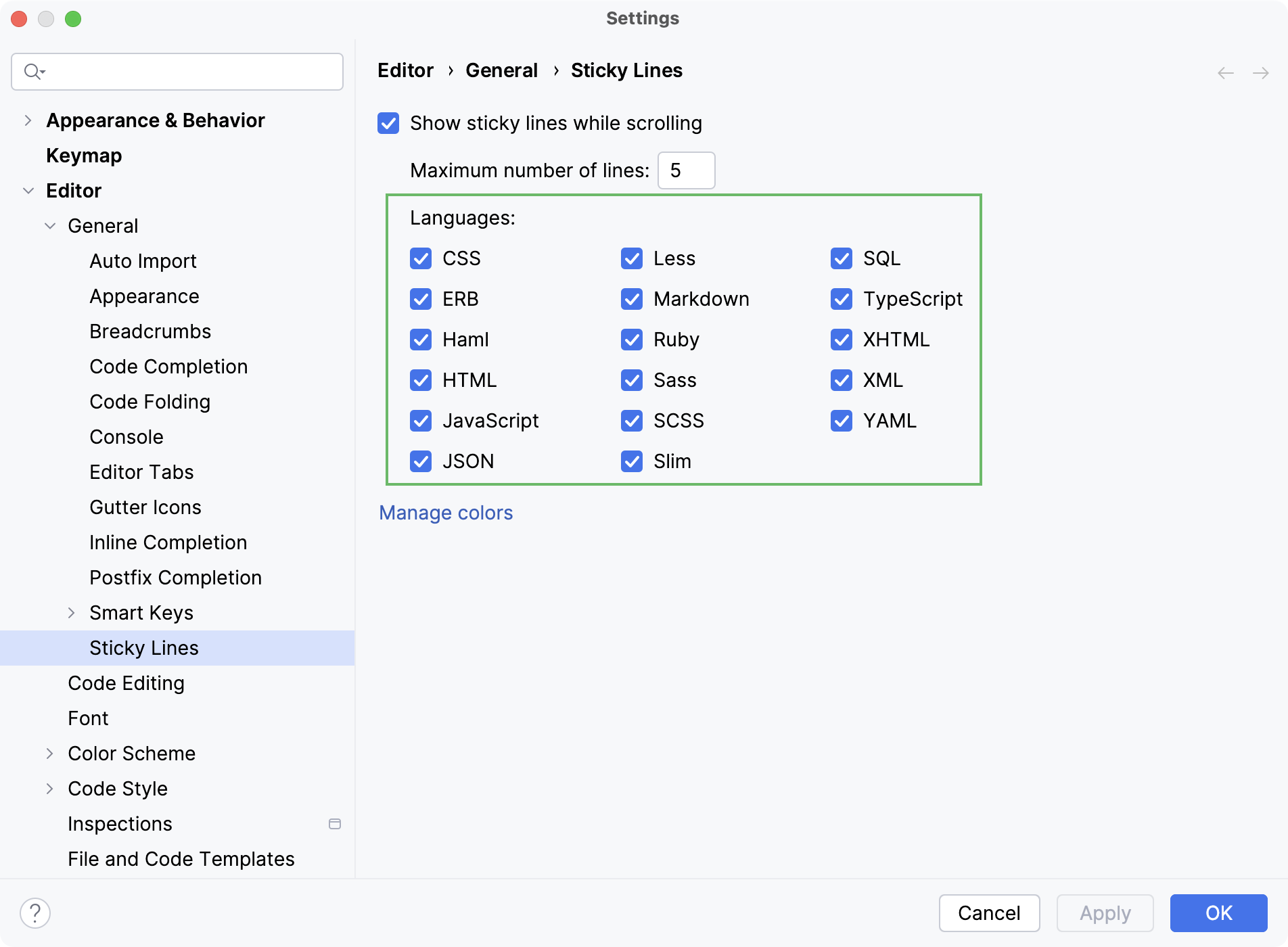The image size is (1288, 947).
Task: Click Editor in the breadcrumb trail
Action: [x=405, y=70]
